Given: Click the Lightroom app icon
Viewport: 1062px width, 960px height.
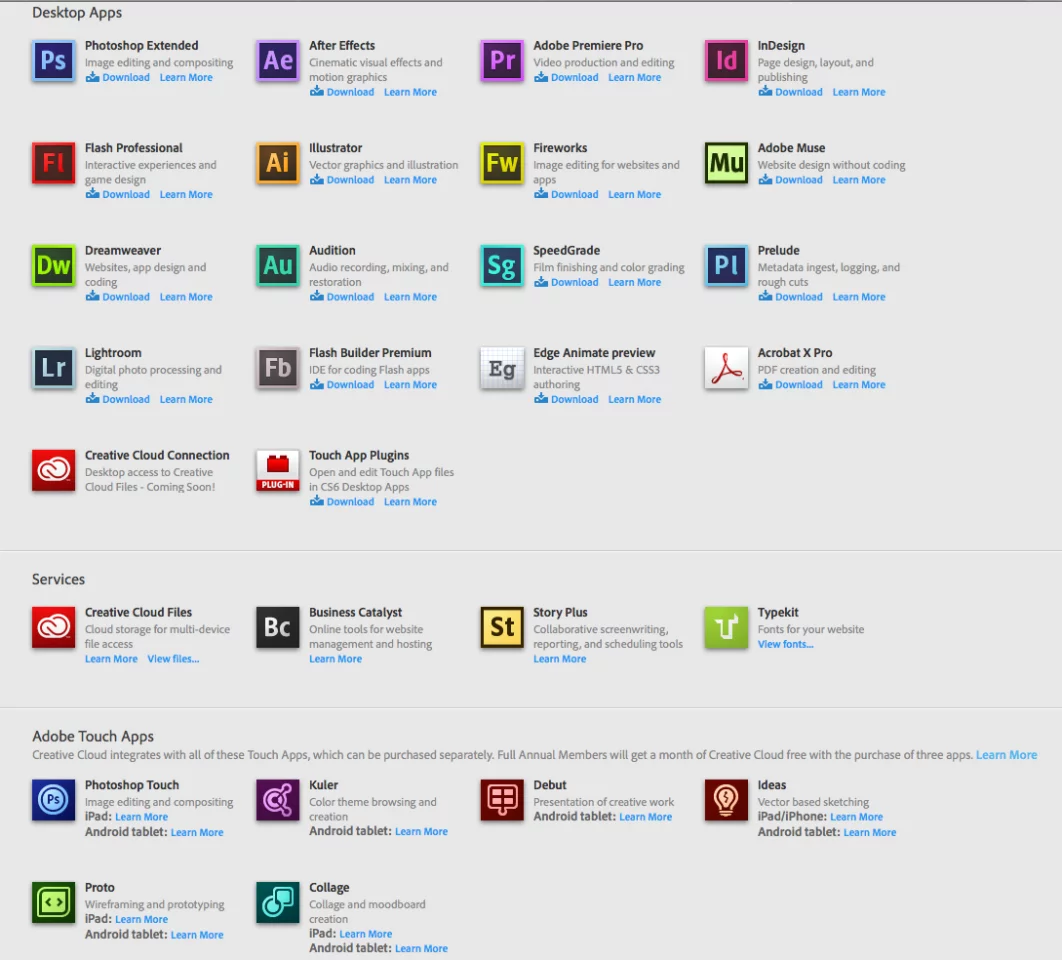Looking at the screenshot, I should (x=52, y=368).
